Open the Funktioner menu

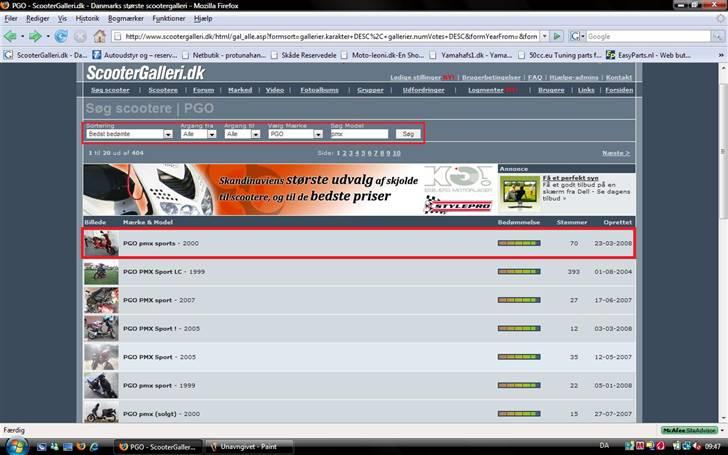169,19
